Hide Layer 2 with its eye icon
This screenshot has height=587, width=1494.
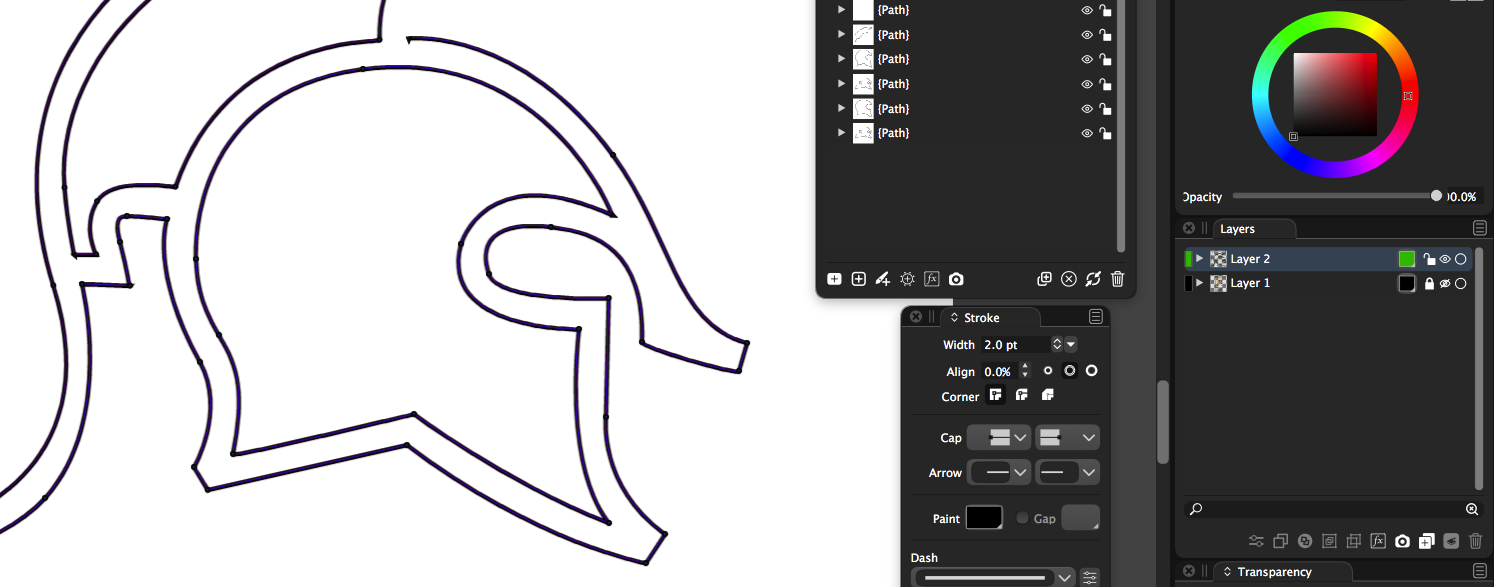[x=1445, y=259]
